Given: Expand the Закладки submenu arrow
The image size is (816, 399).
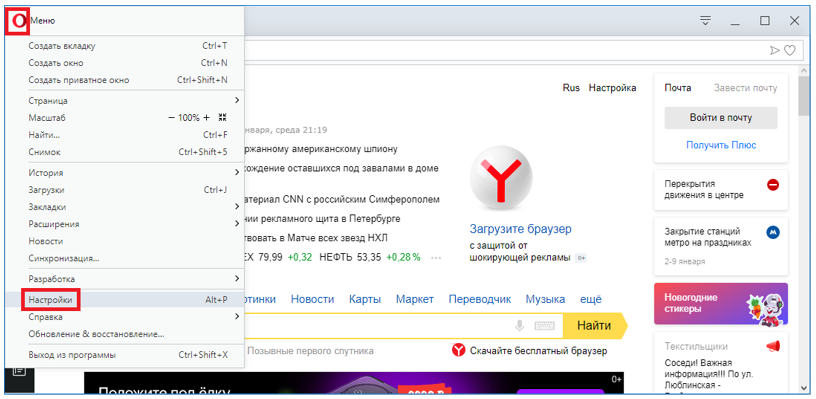Looking at the screenshot, I should [x=237, y=207].
